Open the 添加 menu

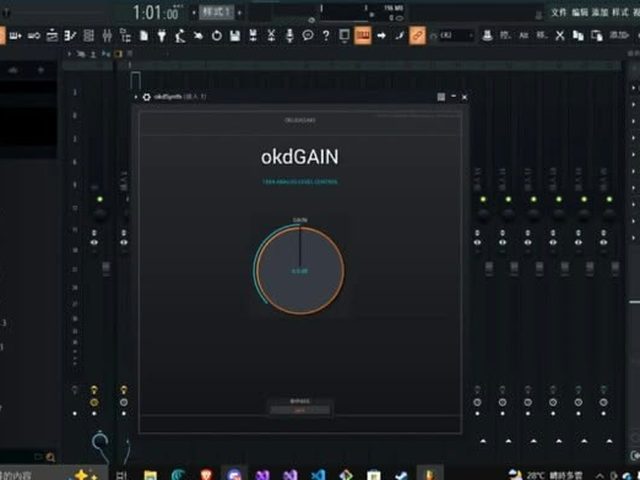(600, 12)
